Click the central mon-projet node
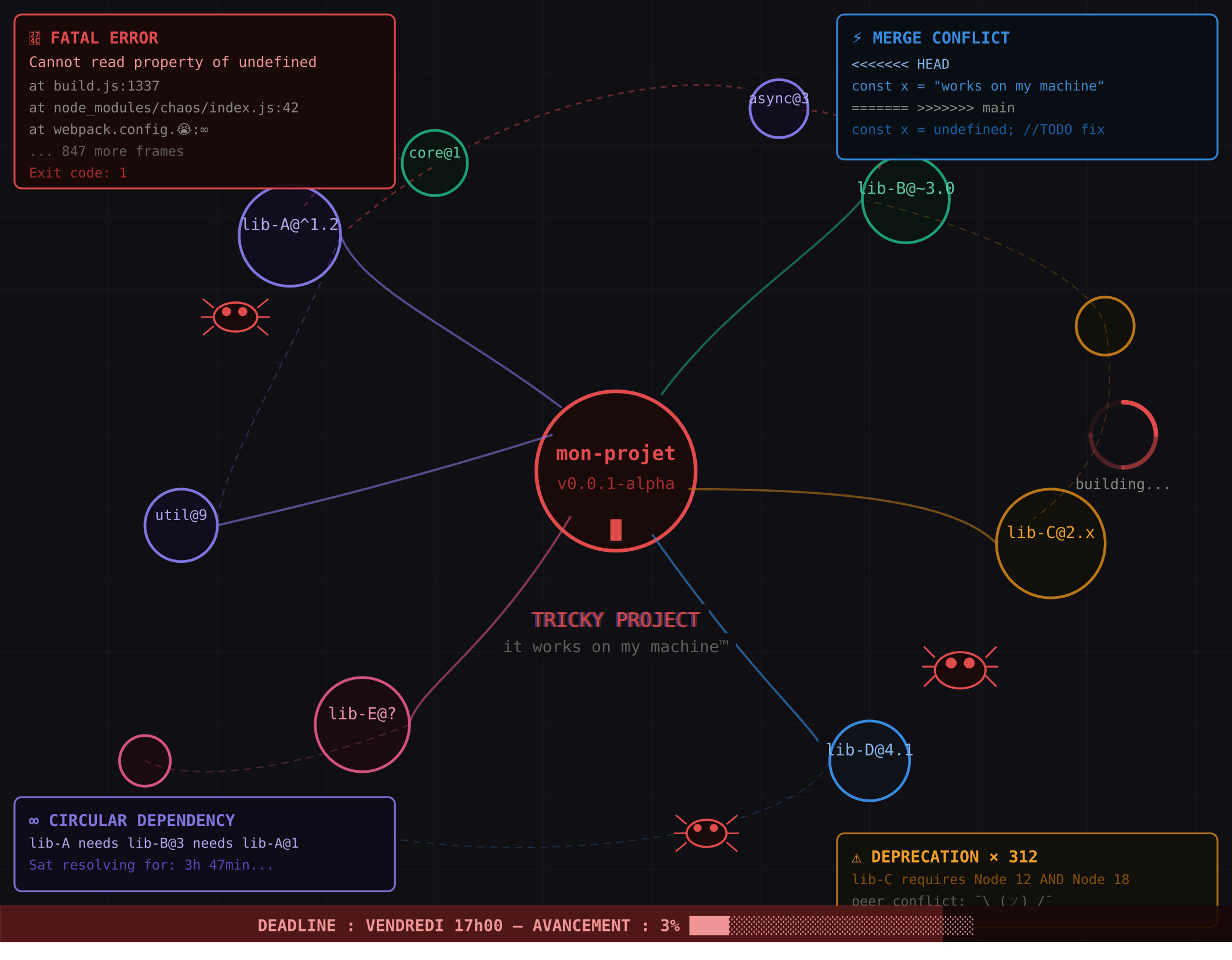The width and height of the screenshot is (1232, 960). tap(616, 471)
